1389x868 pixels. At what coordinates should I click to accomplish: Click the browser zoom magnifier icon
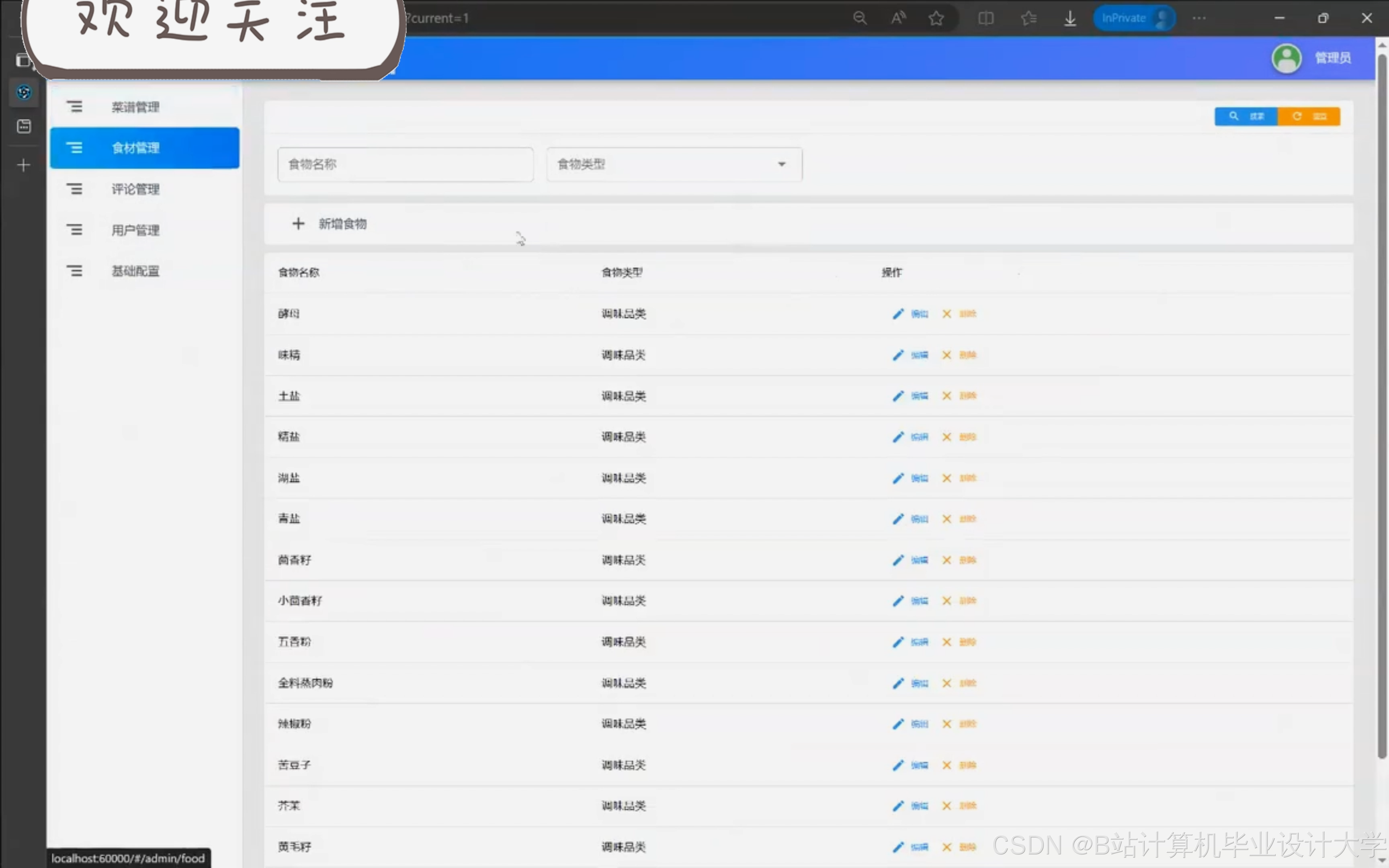(x=859, y=18)
